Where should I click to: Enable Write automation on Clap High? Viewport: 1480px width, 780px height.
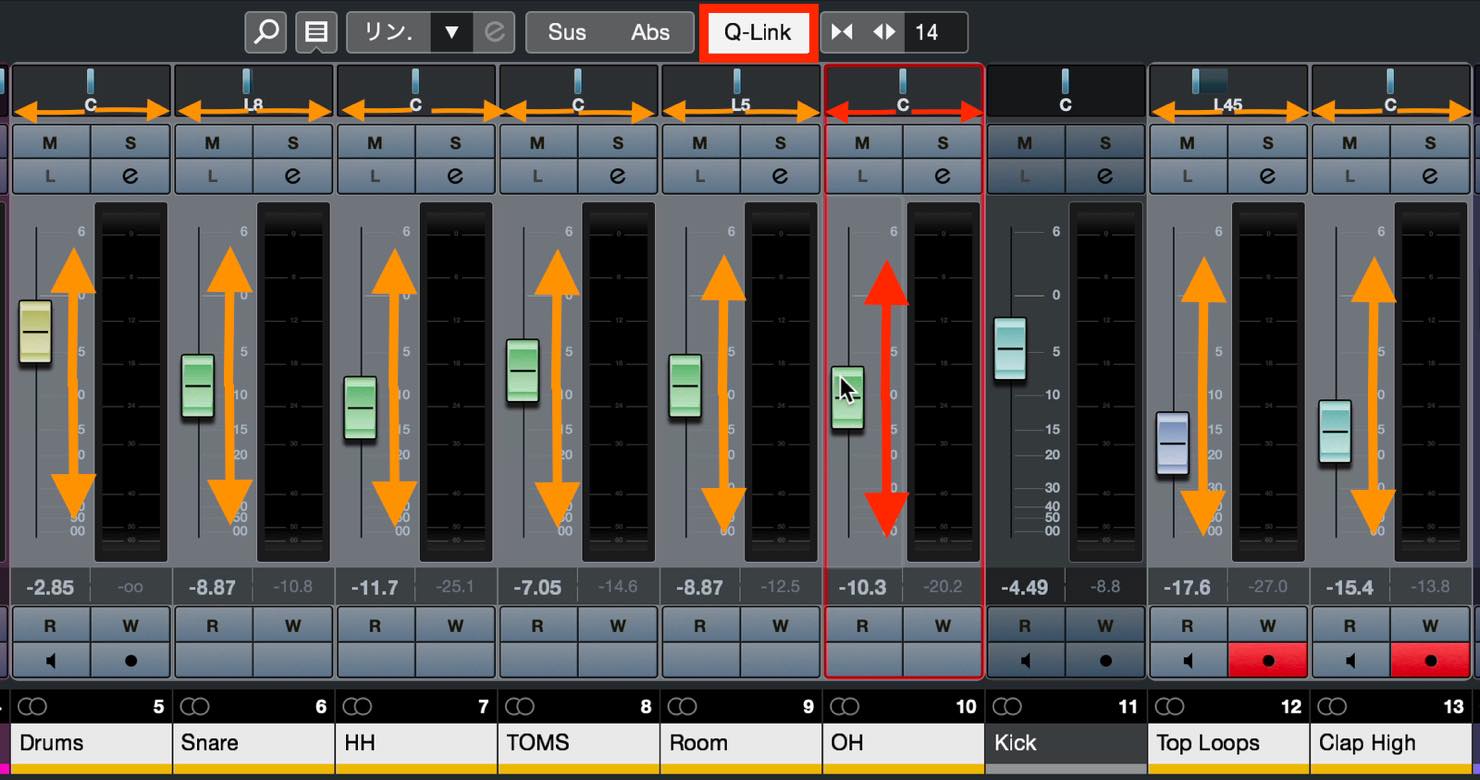(1430, 626)
